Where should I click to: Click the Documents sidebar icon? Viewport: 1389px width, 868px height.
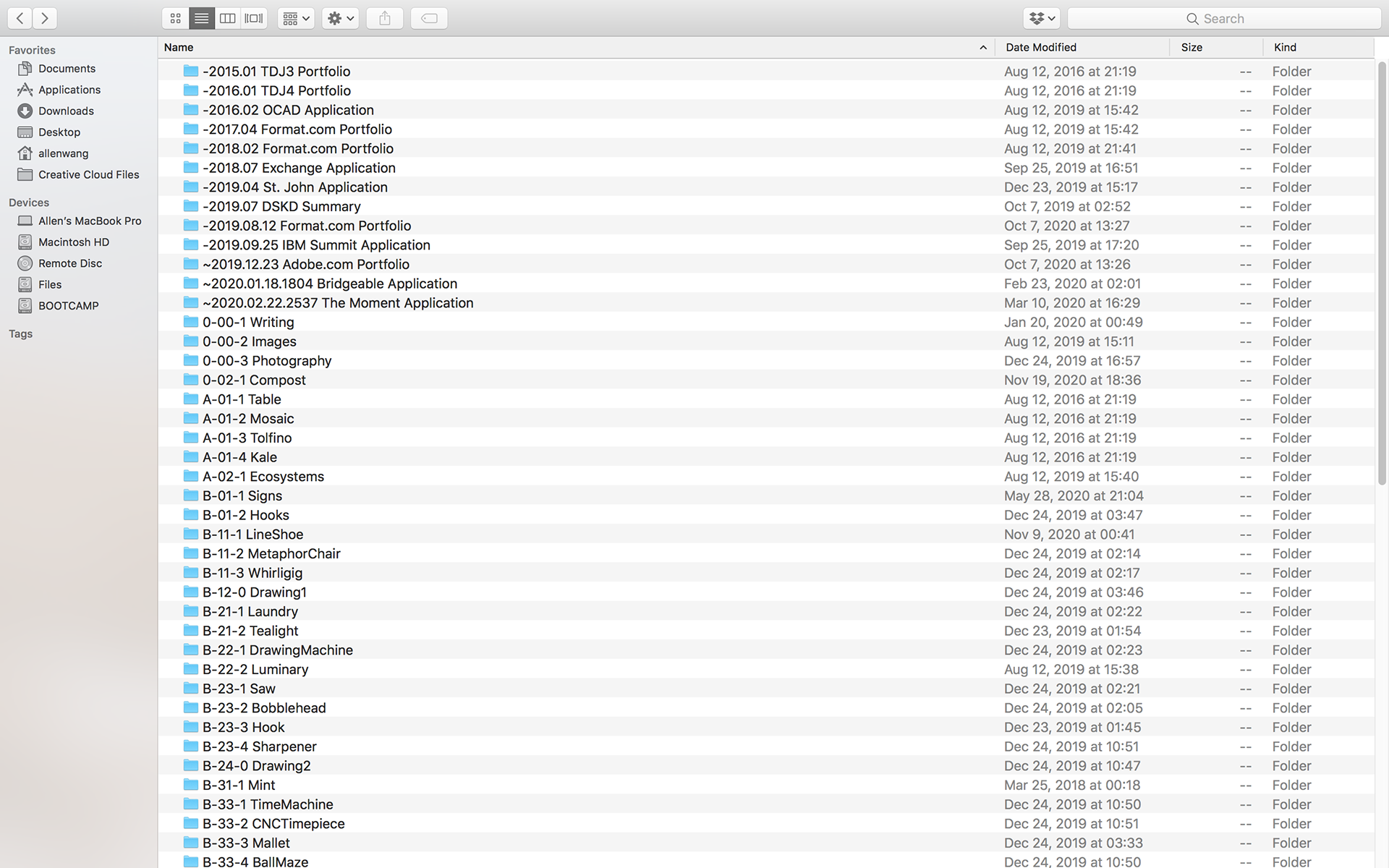point(25,69)
